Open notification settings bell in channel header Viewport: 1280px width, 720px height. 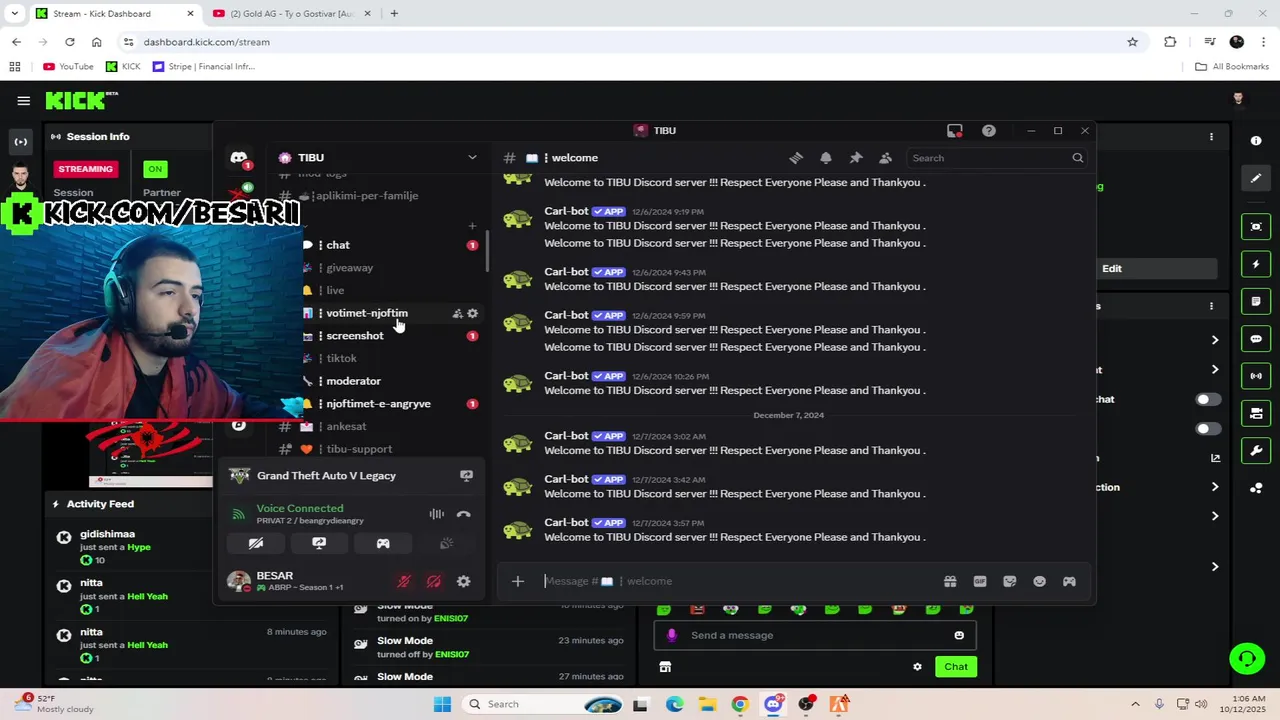click(x=826, y=158)
